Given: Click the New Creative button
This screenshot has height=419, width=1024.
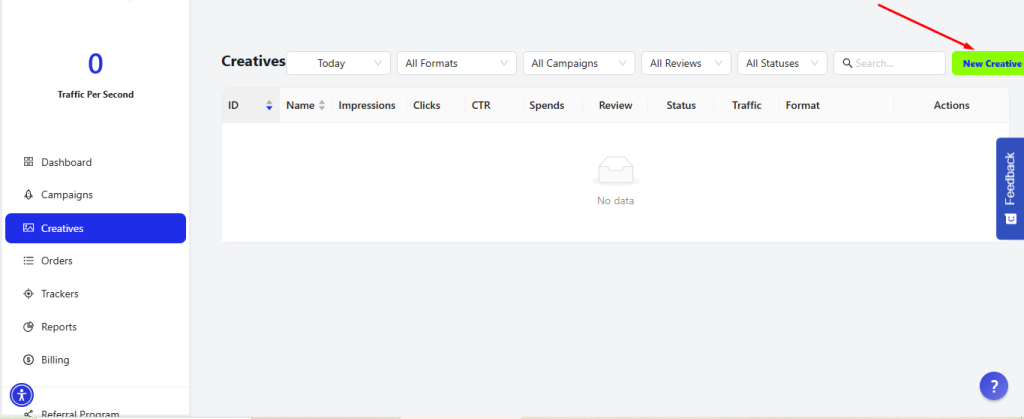Looking at the screenshot, I should click(x=990, y=63).
